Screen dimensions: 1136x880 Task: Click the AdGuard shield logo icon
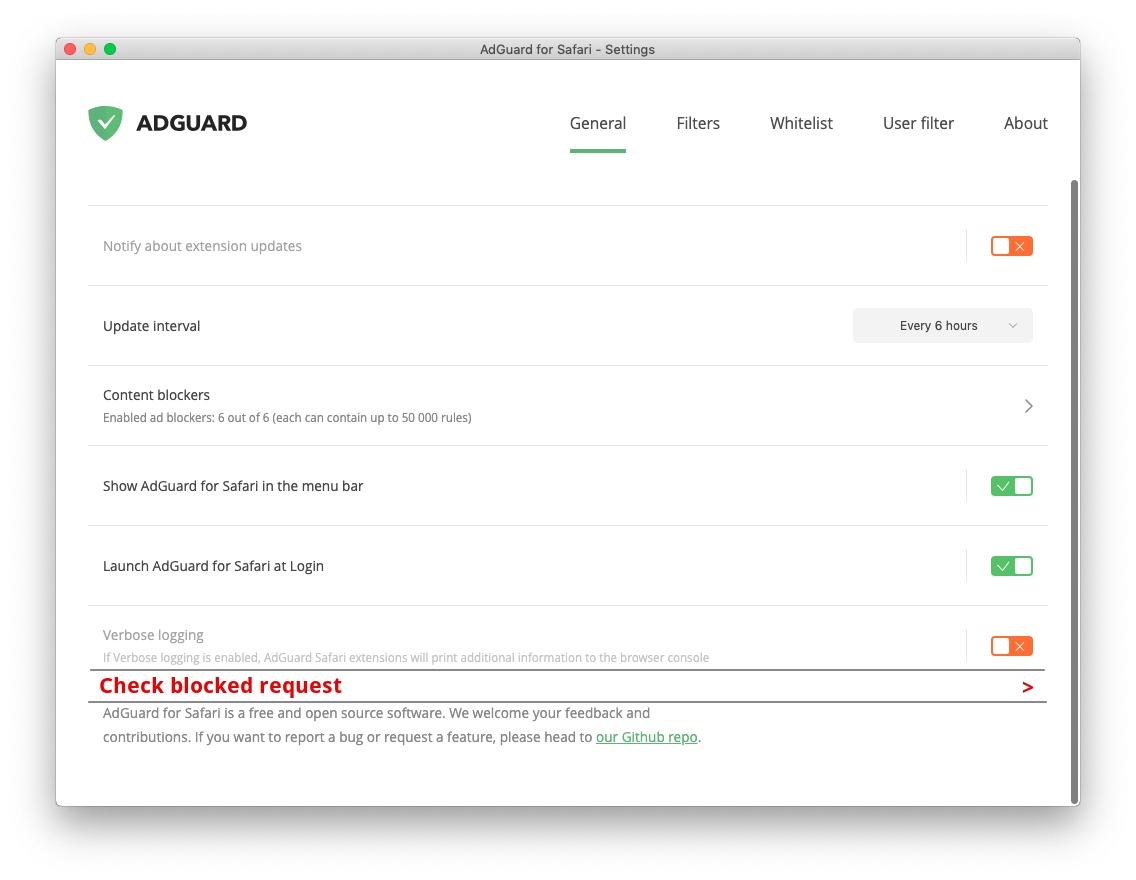click(x=105, y=123)
